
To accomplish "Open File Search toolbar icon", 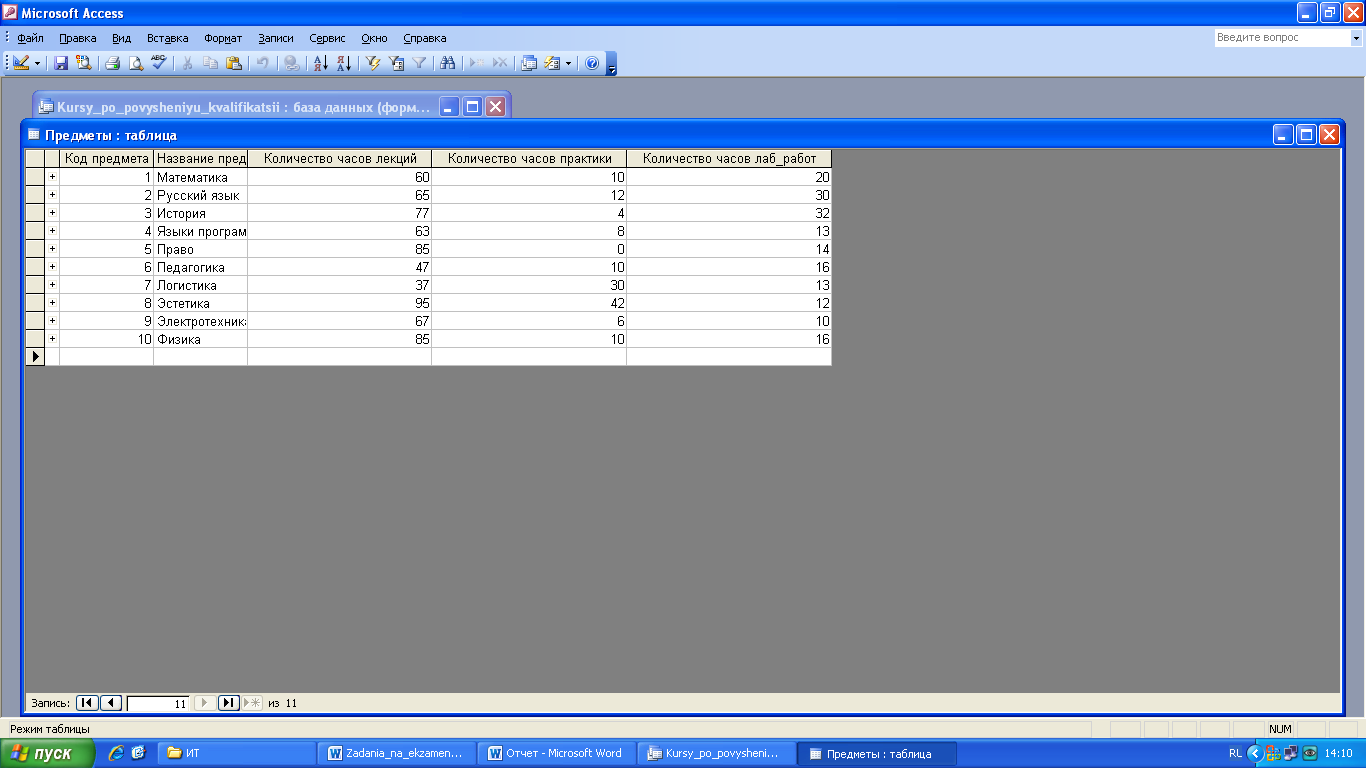I will point(83,63).
